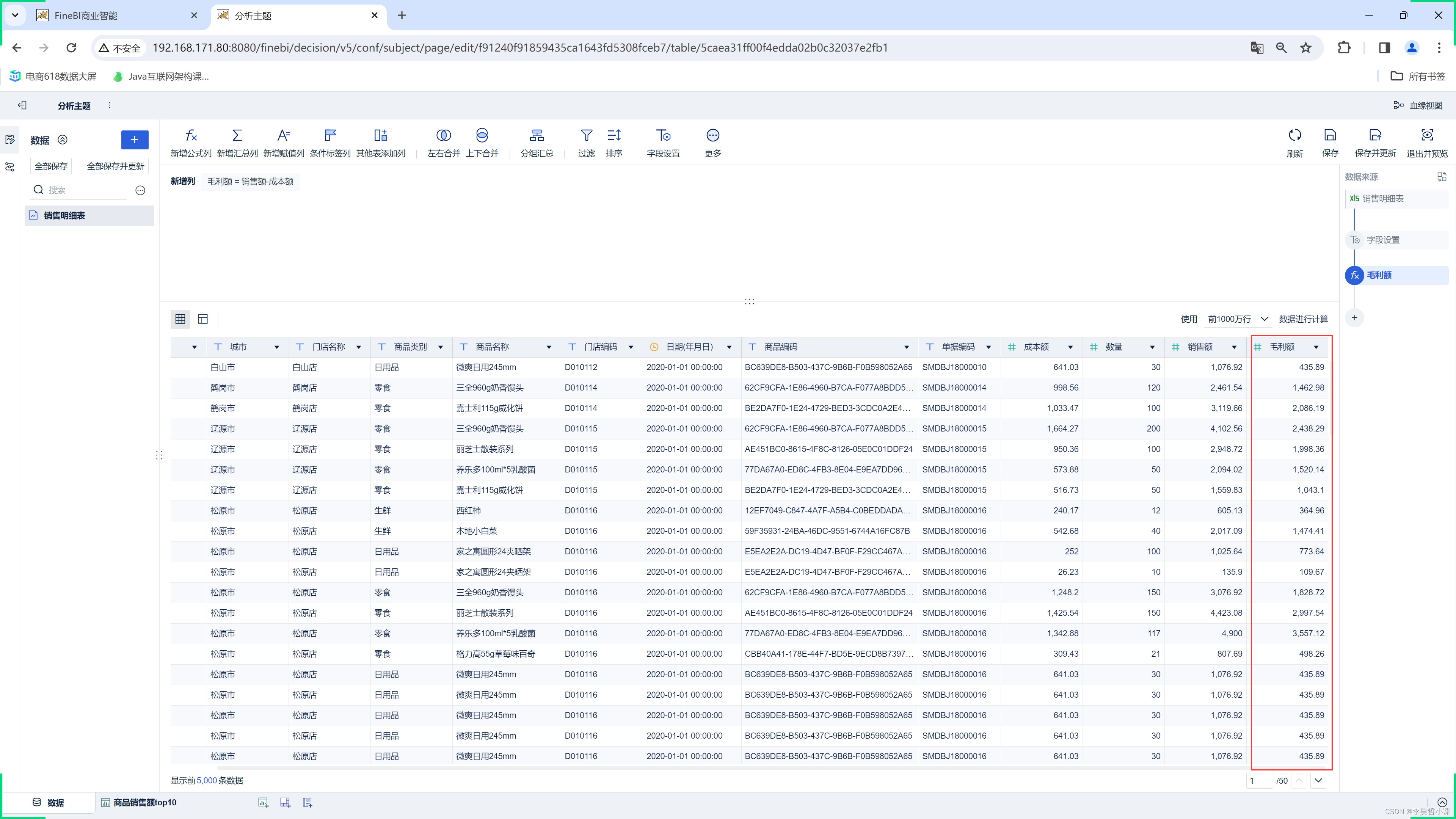Go to the next data page arrow
1456x819 pixels.
tap(1318, 781)
